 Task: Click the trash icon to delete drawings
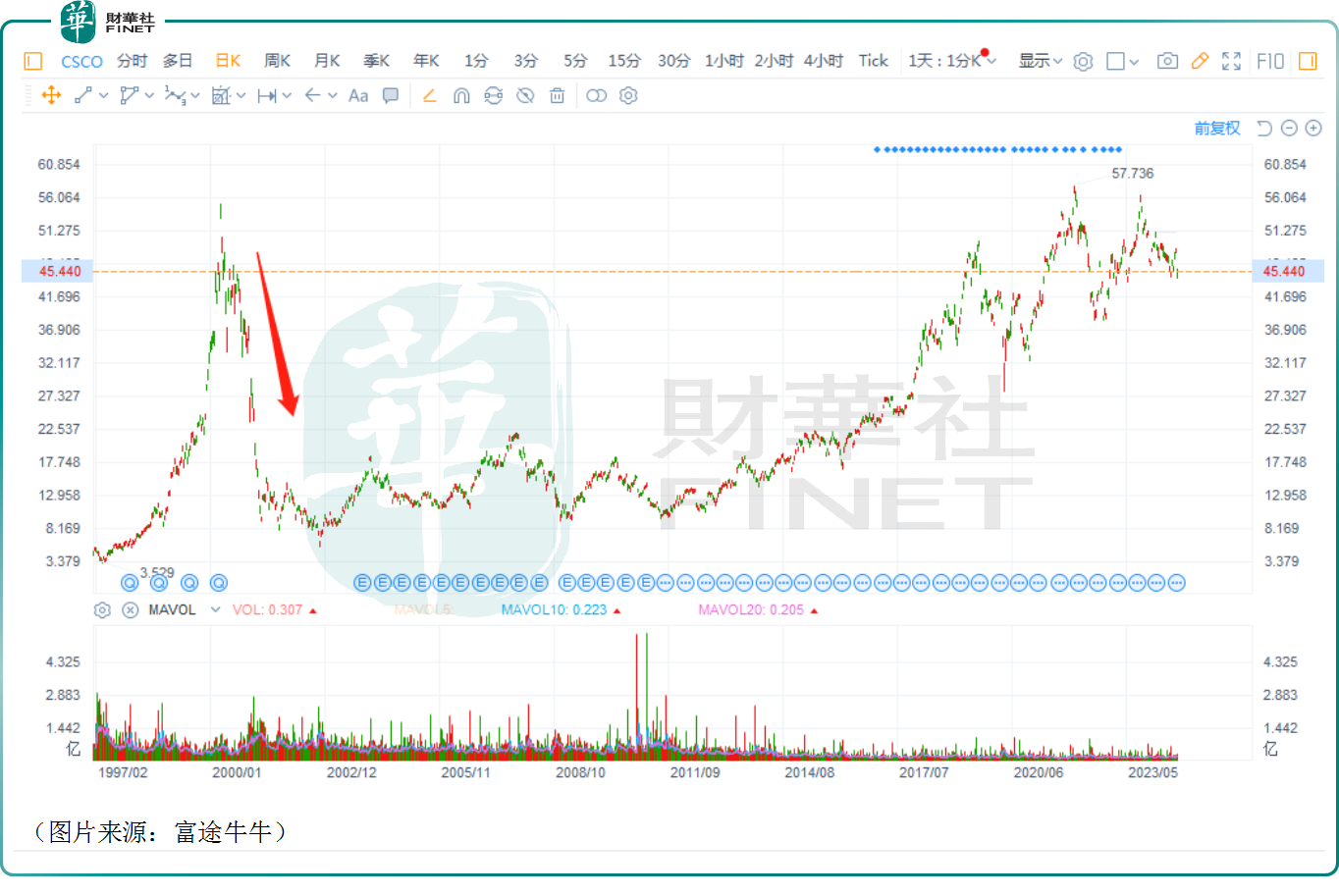557,95
